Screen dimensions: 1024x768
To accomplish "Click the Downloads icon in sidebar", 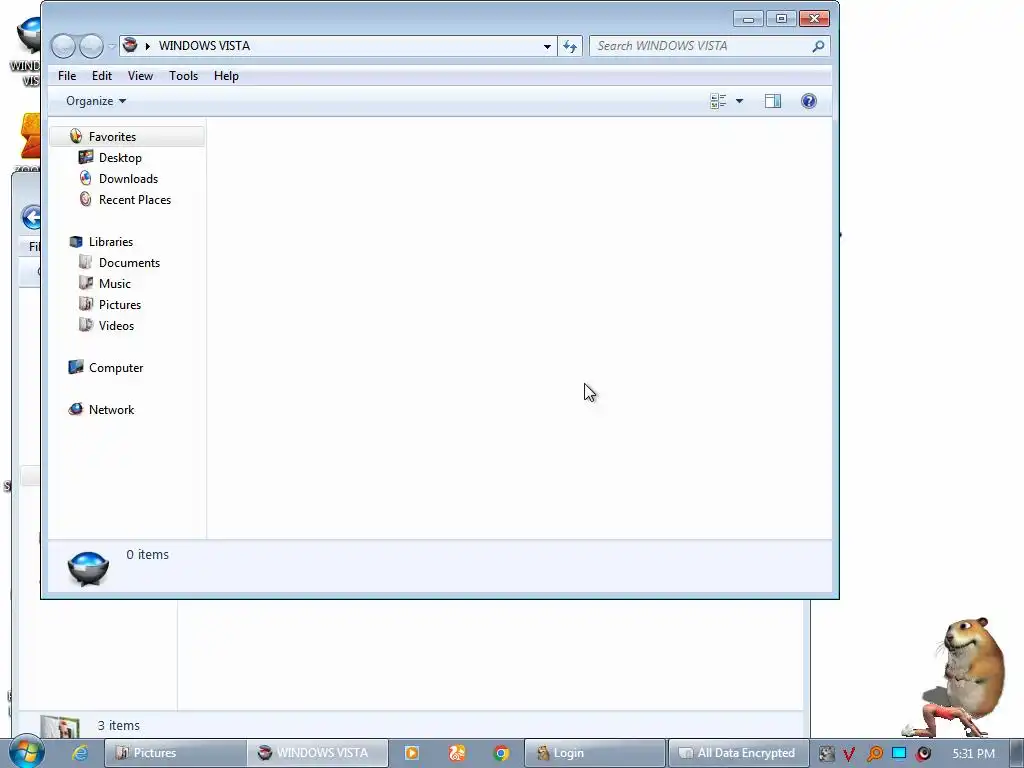I will (x=86, y=178).
